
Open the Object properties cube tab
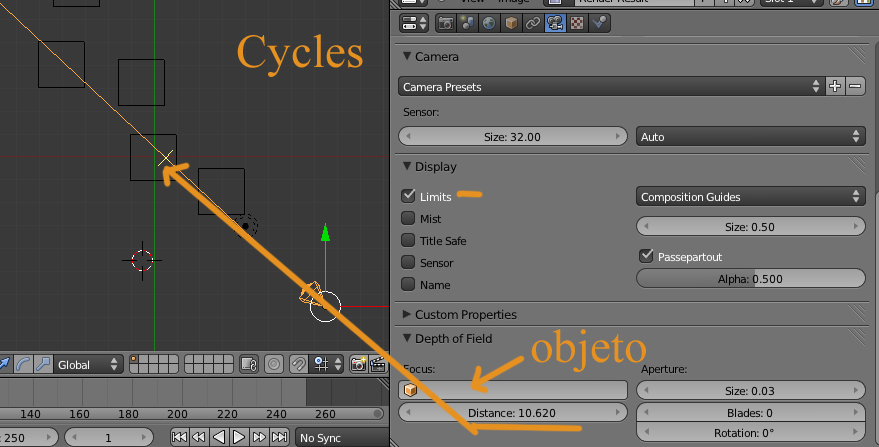pyautogui.click(x=511, y=23)
